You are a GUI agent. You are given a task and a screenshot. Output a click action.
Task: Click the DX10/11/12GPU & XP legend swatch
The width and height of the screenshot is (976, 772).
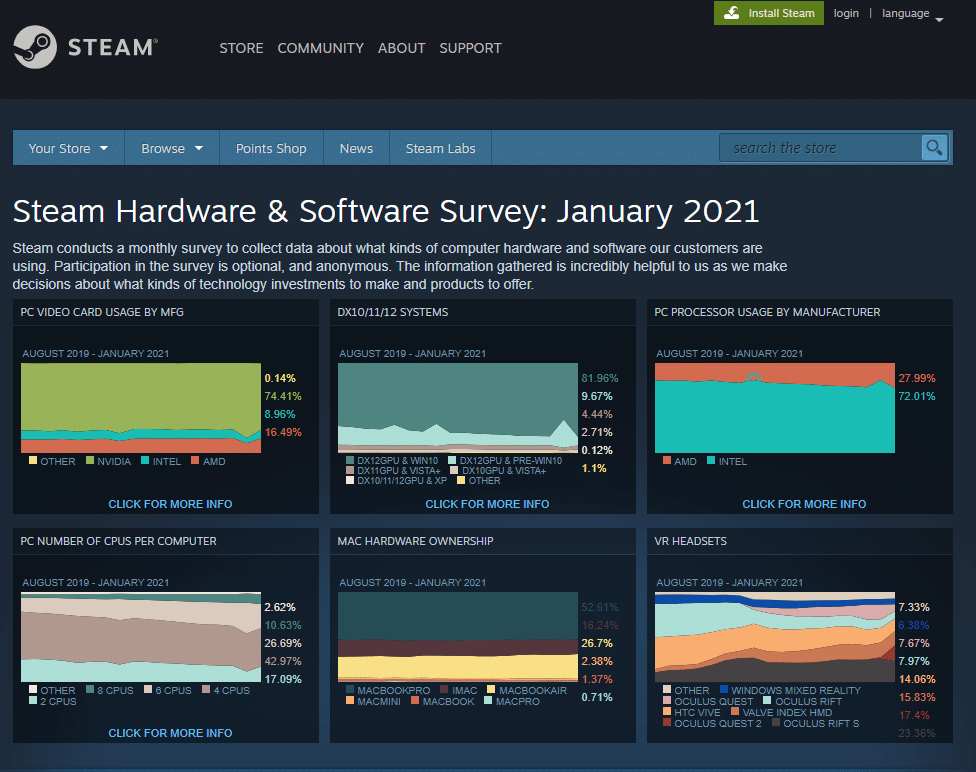coord(350,481)
